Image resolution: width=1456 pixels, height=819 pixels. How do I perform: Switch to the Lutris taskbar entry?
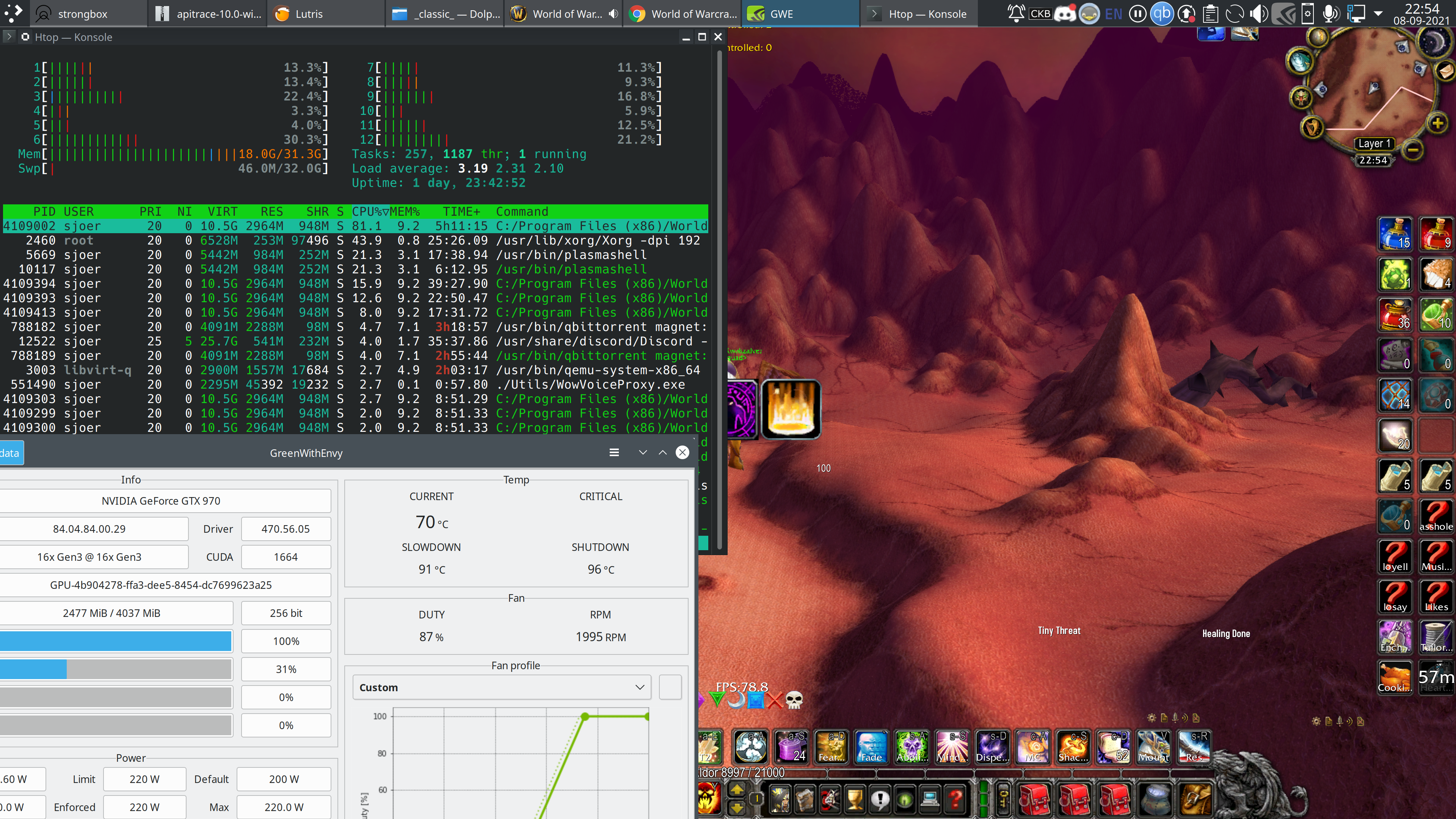325,14
